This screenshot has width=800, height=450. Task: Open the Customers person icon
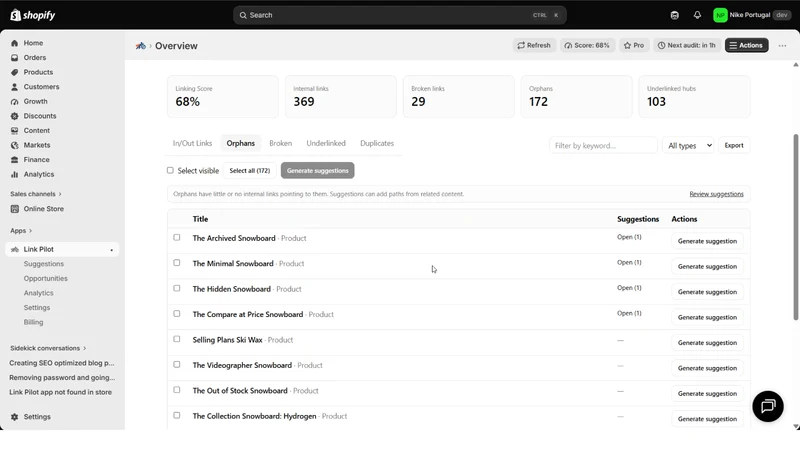[x=14, y=87]
